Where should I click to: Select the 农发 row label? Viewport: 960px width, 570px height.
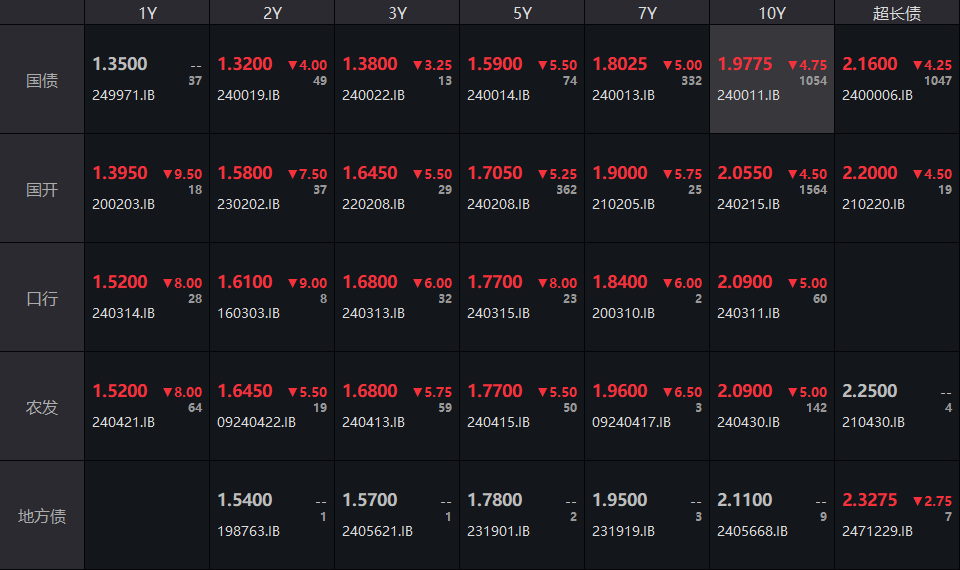[42, 407]
